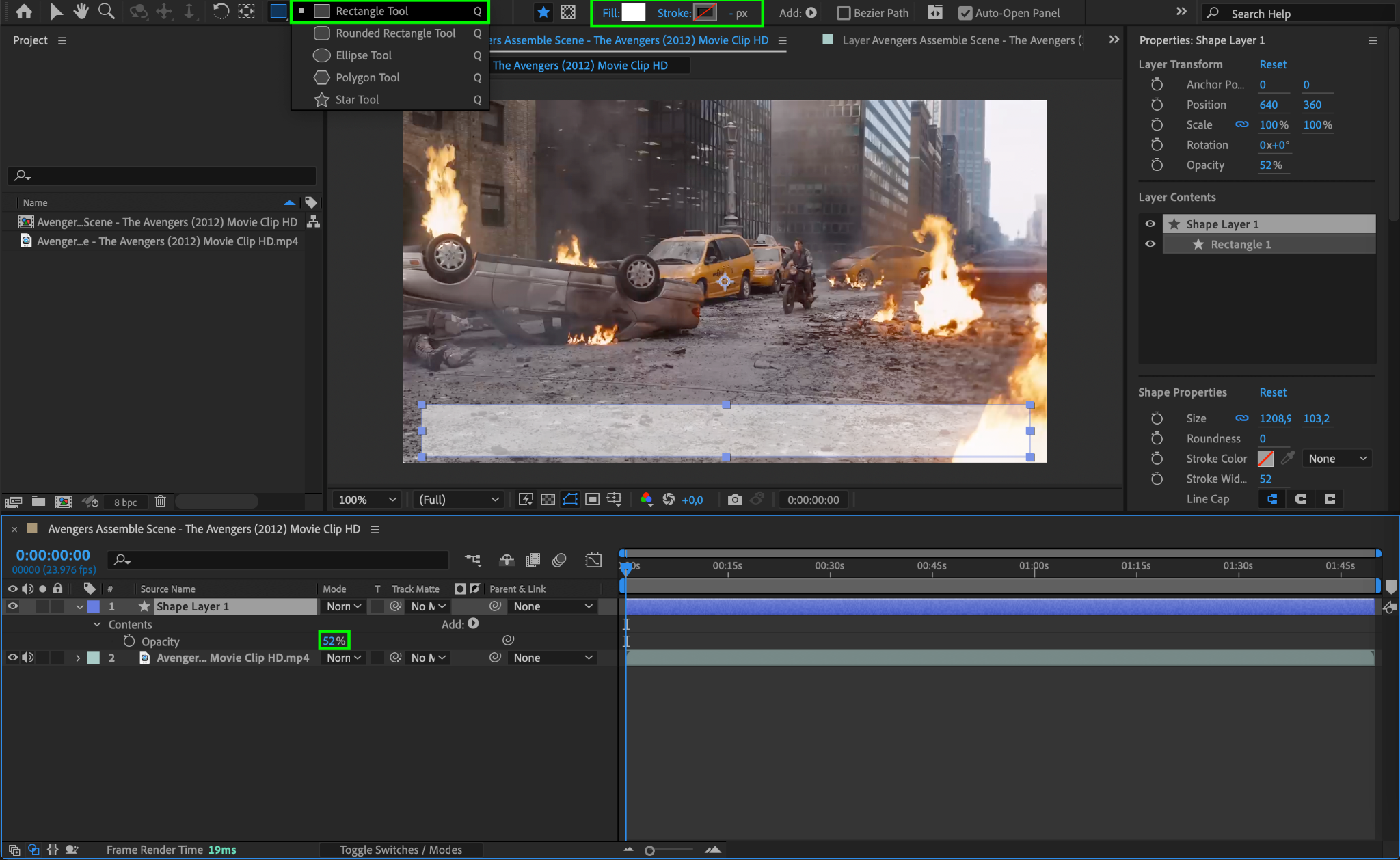Image resolution: width=1400 pixels, height=860 pixels.
Task: Uncheck the Auto-Open Panel checkbox
Action: coord(965,13)
